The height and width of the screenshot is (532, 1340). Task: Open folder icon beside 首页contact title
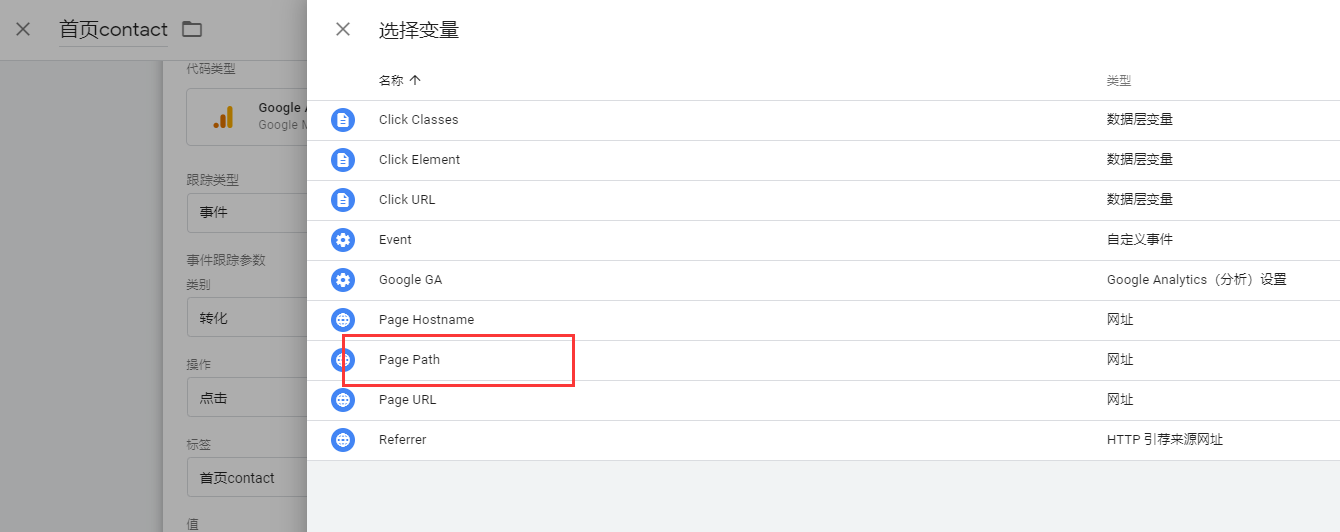192,29
